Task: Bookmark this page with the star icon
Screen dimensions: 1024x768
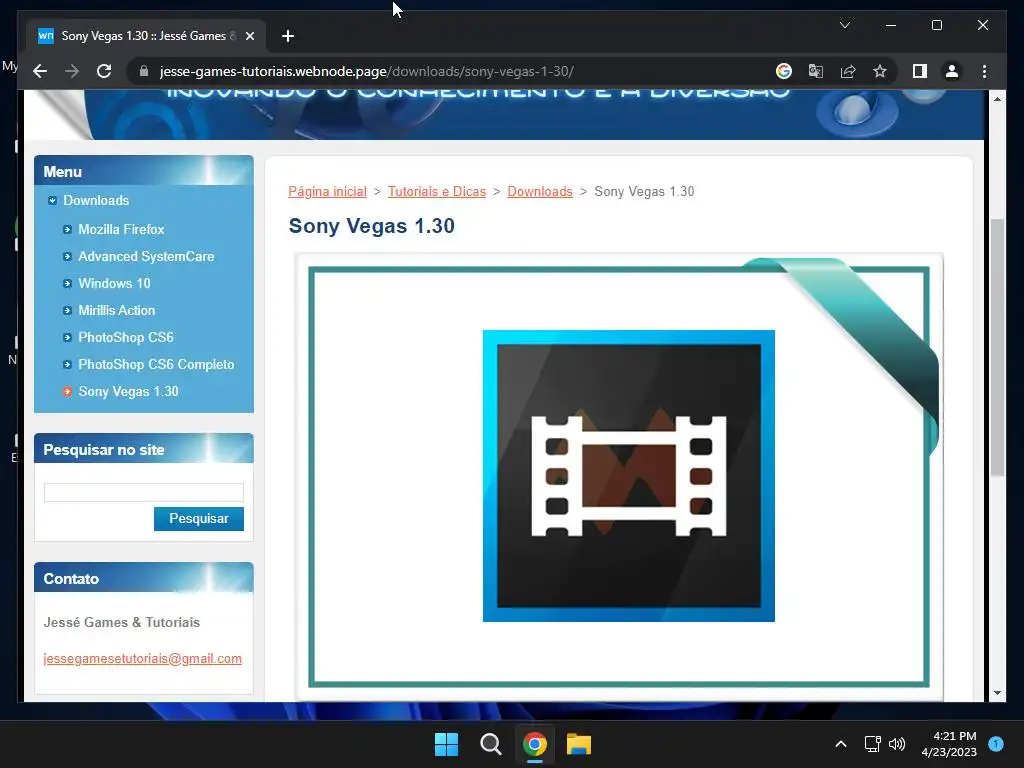Action: (x=880, y=71)
